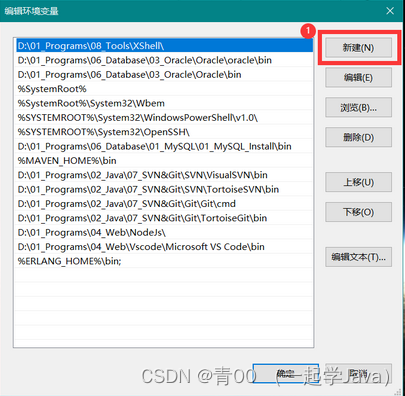The width and height of the screenshot is (405, 396).
Task: Click the 编辑文本(T)... button
Action: pos(358,257)
